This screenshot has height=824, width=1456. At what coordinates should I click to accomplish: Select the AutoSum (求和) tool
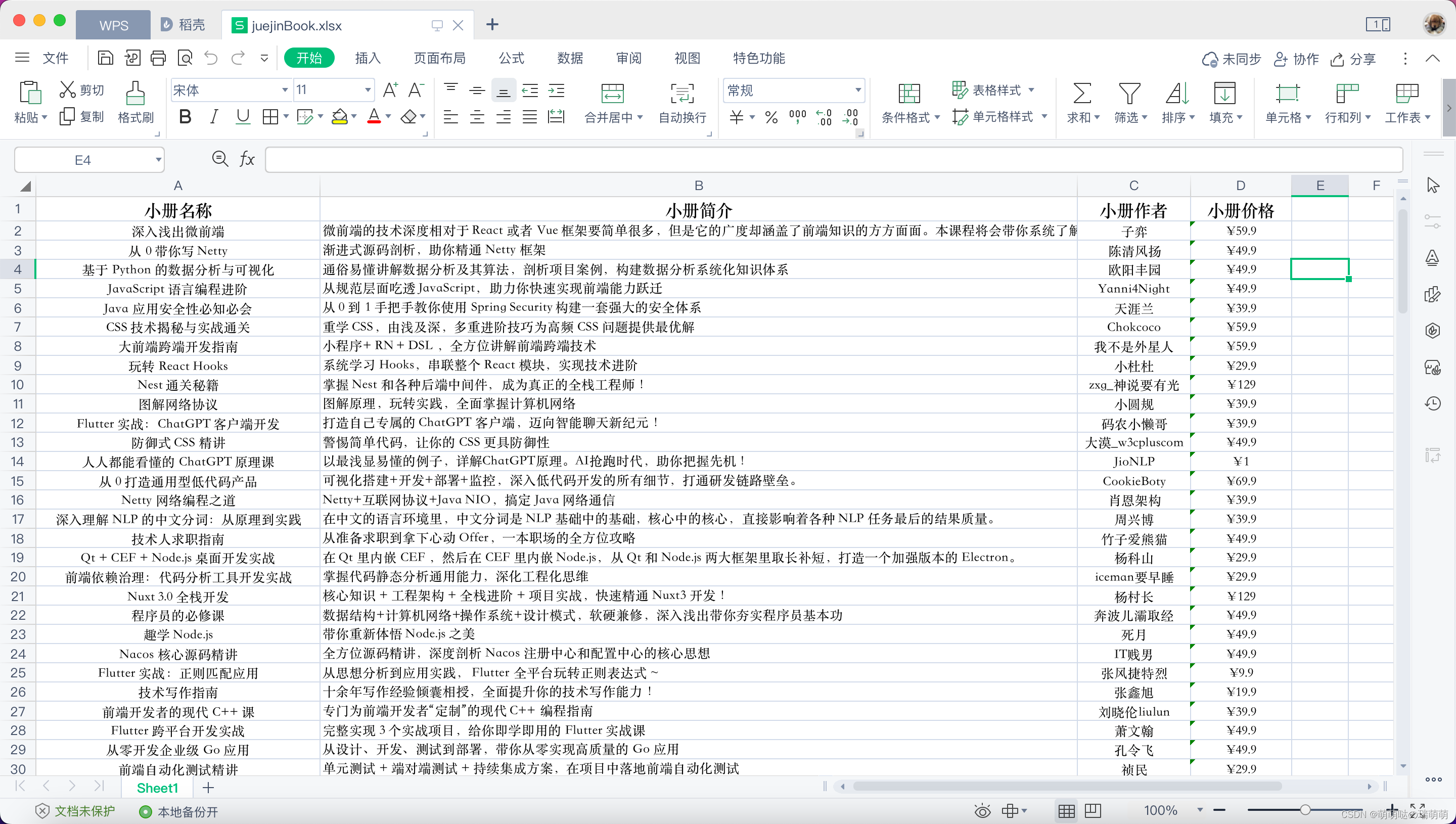[1081, 102]
